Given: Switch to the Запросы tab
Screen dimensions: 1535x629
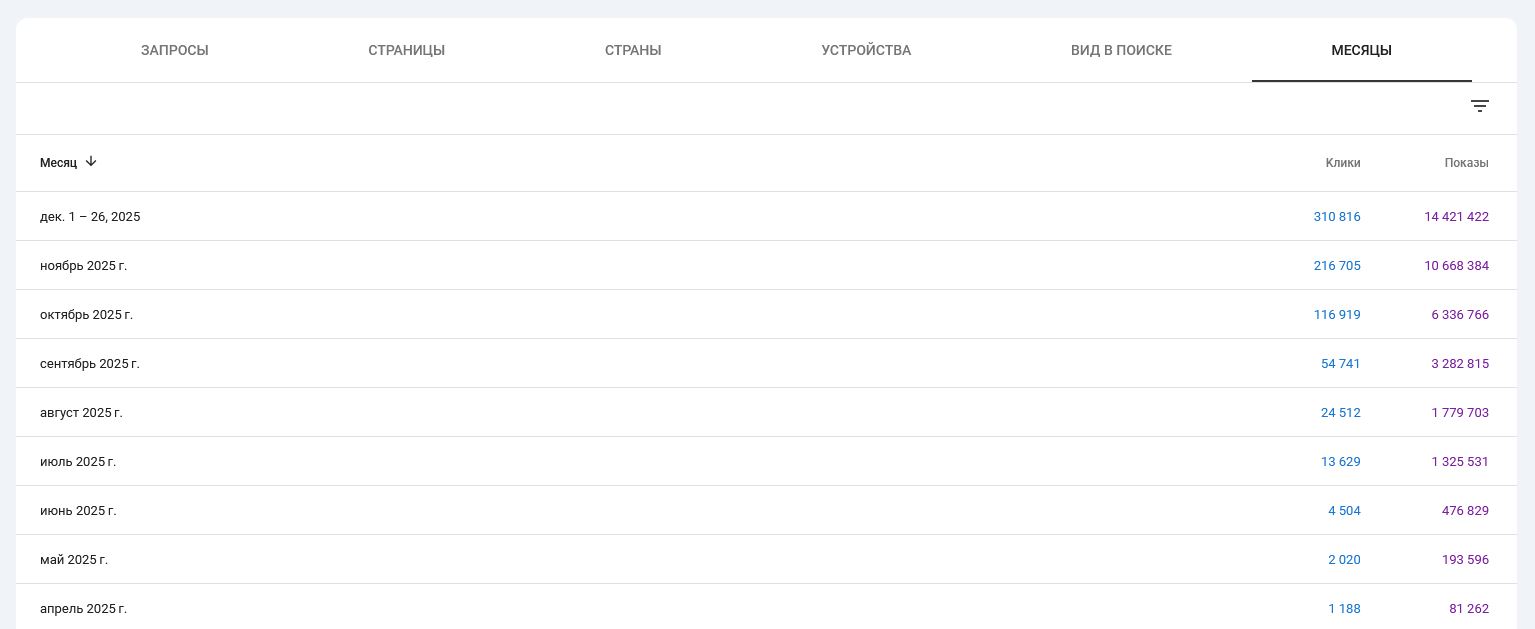Looking at the screenshot, I should point(175,50).
